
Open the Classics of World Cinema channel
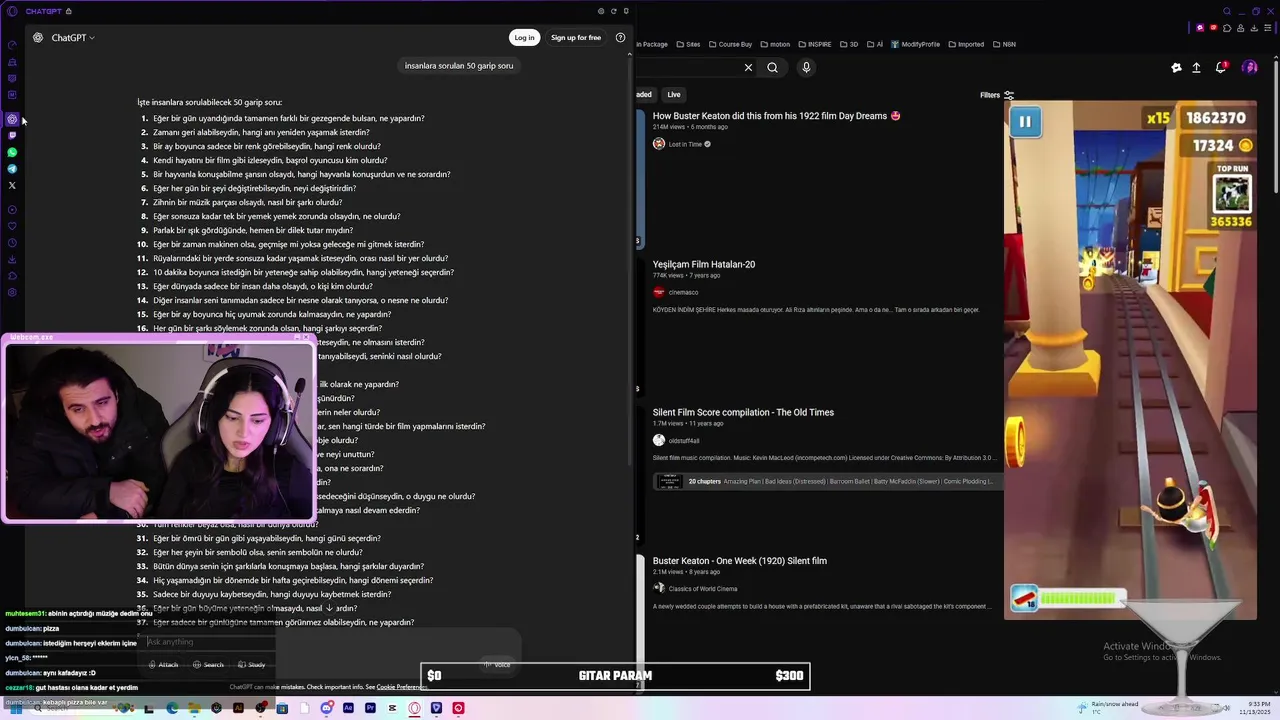tap(703, 589)
